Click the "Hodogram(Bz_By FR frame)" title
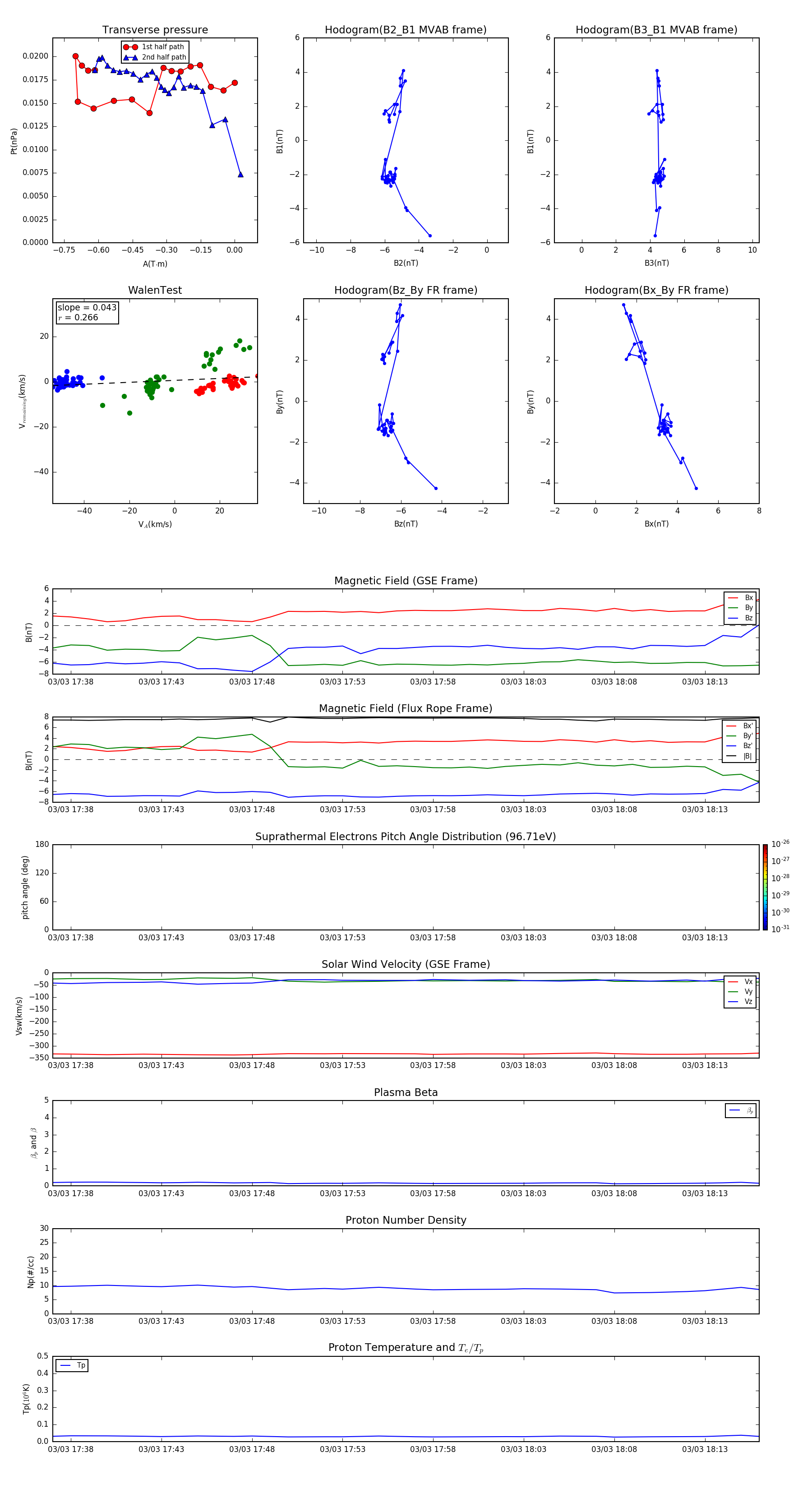Image resolution: width=812 pixels, height=1489 pixels. click(406, 290)
